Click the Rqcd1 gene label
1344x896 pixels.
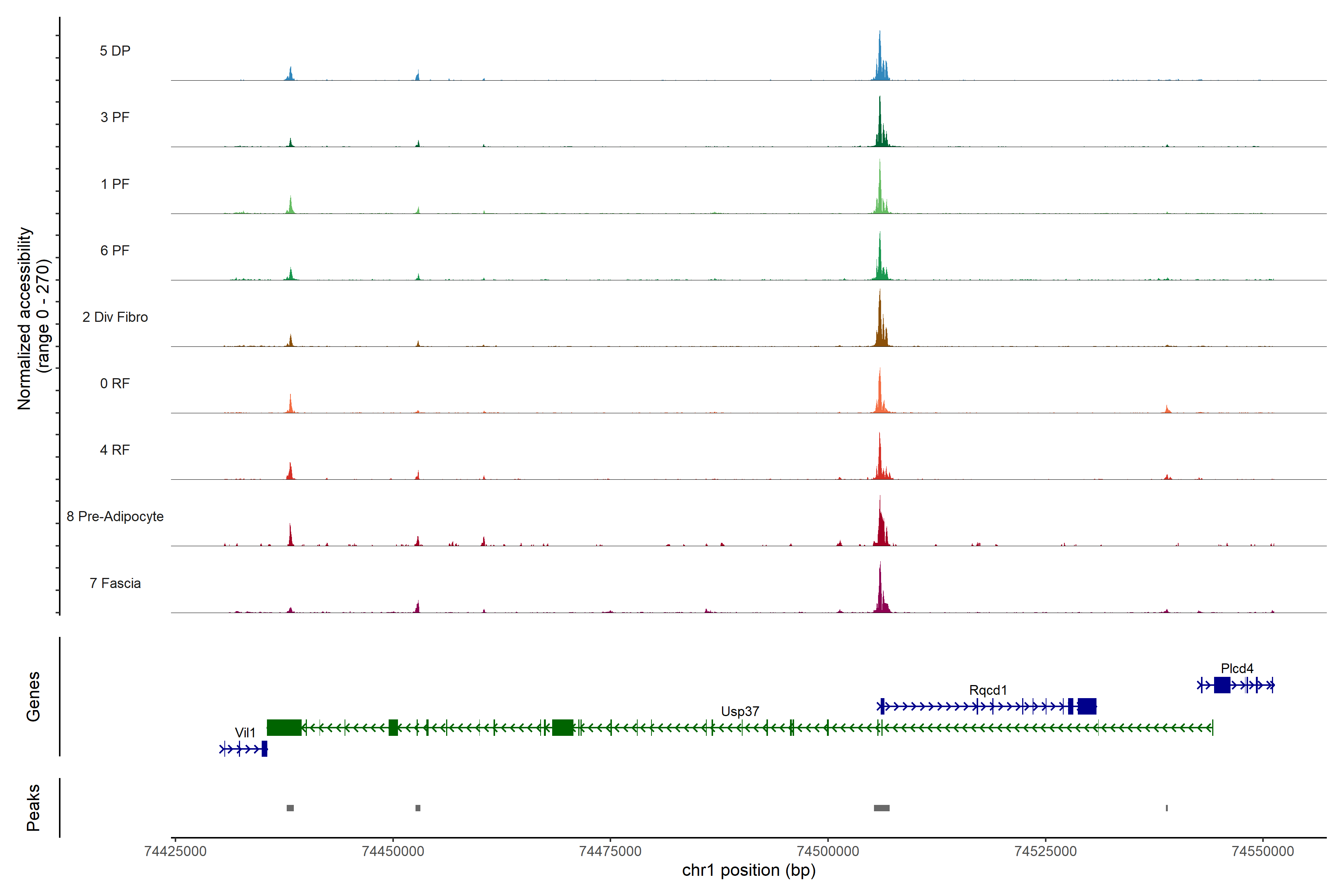coord(987,690)
